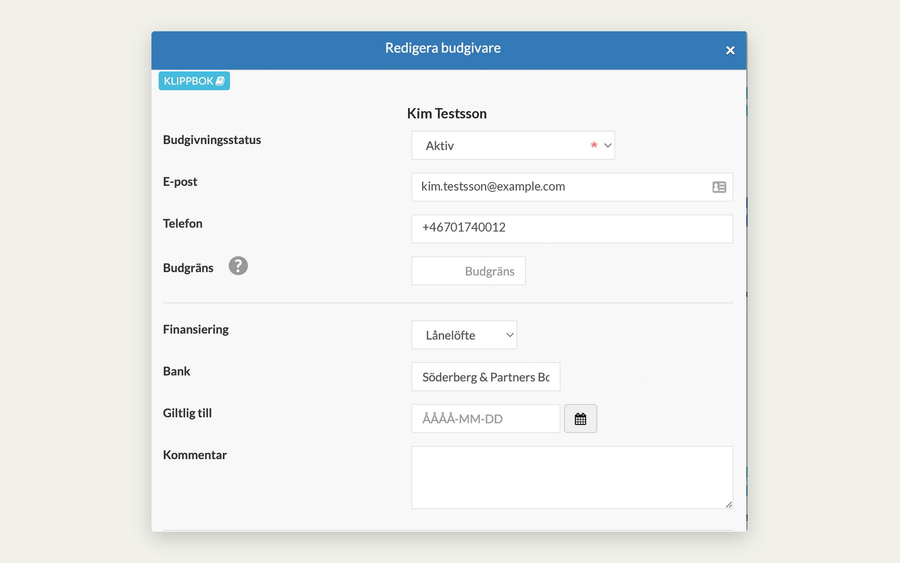Click the Budgräns help question mark icon
Image resolution: width=900 pixels, height=563 pixels.
(238, 266)
